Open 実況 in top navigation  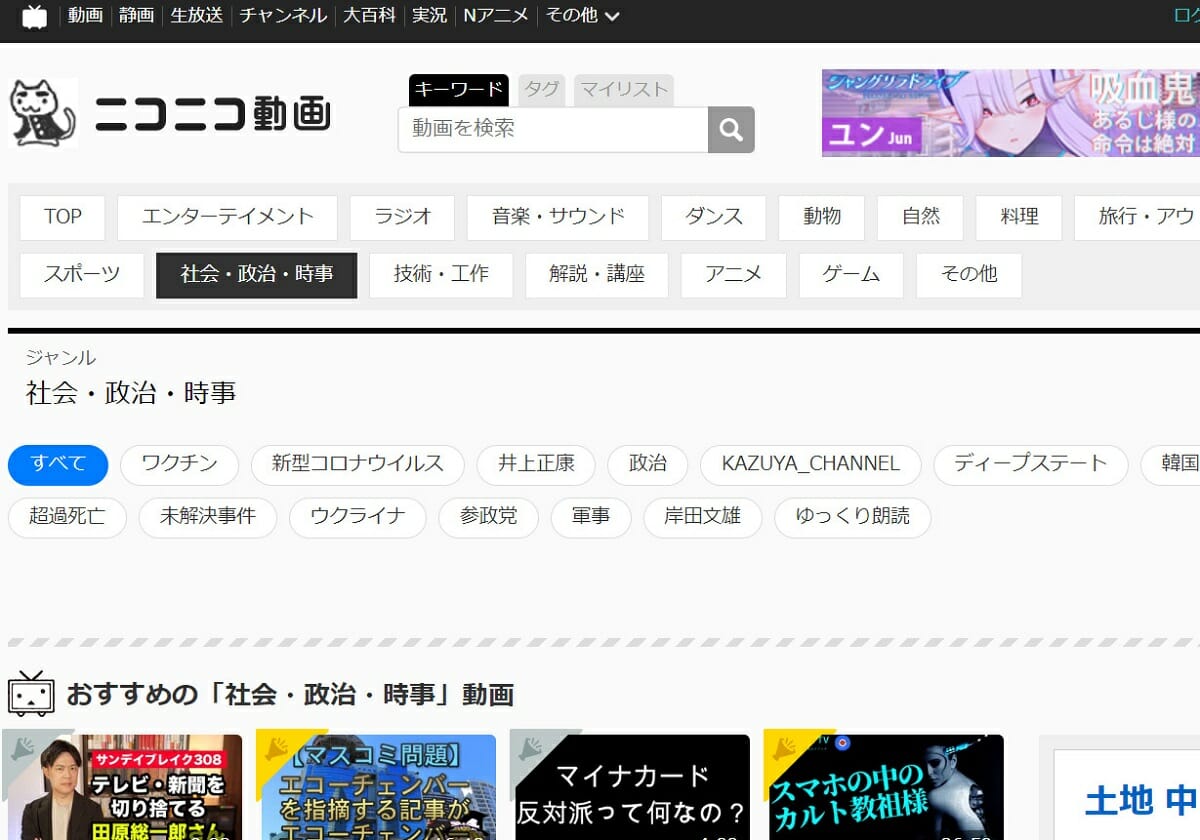coord(430,16)
